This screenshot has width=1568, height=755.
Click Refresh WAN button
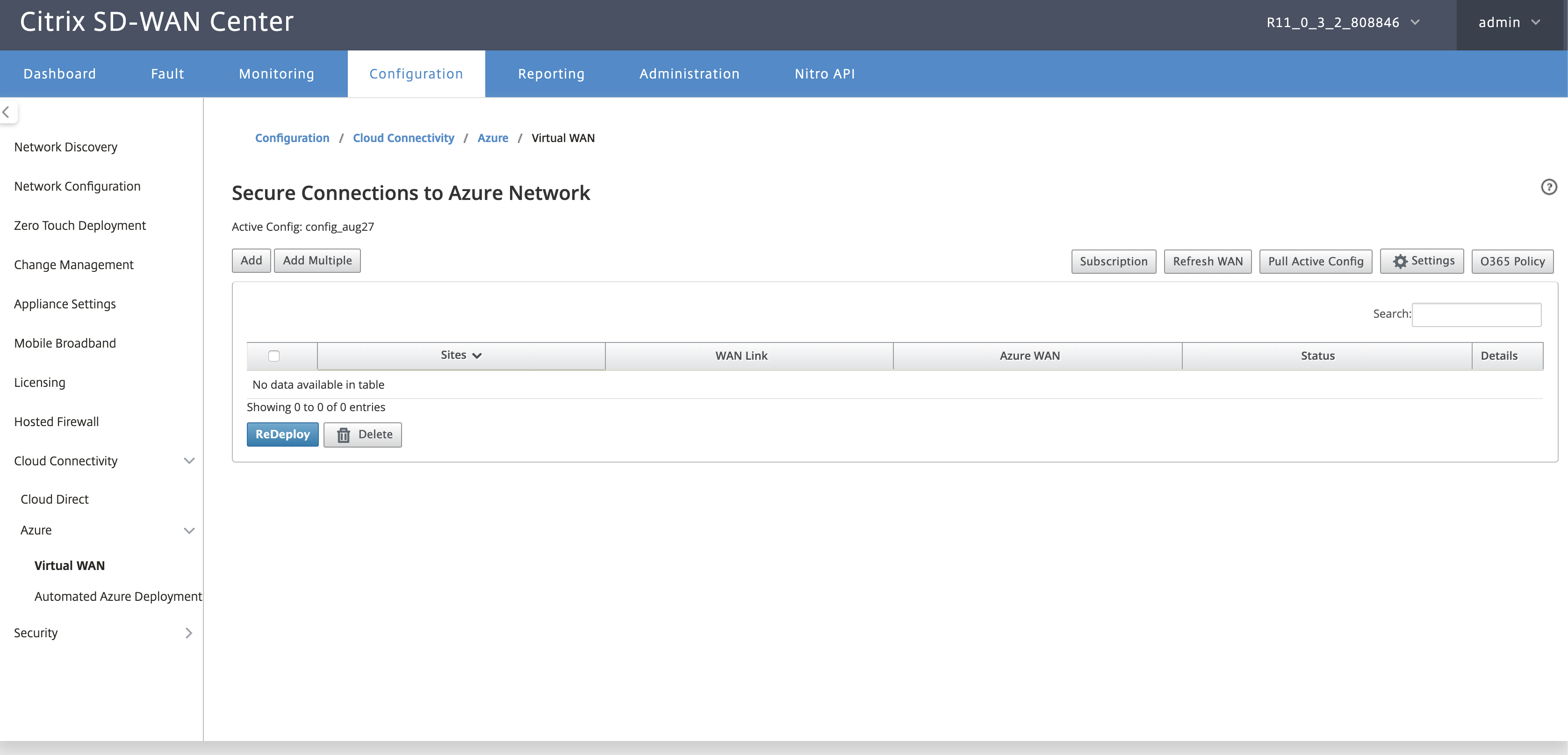pos(1208,261)
